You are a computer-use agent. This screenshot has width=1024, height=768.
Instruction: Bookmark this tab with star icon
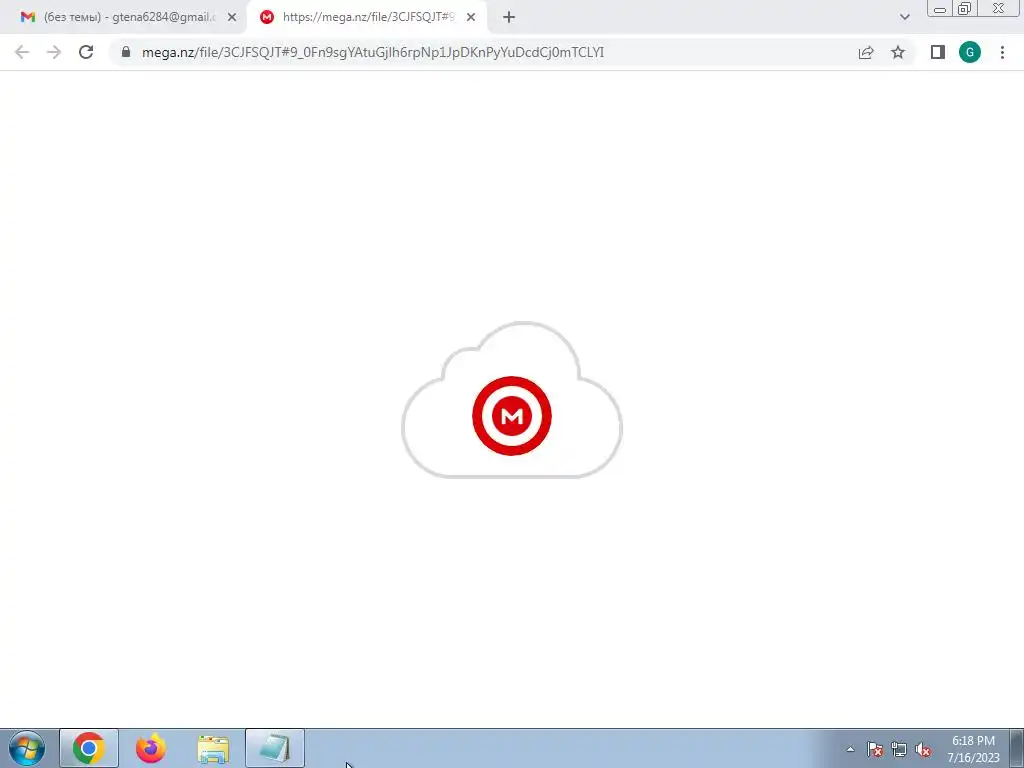coord(898,52)
